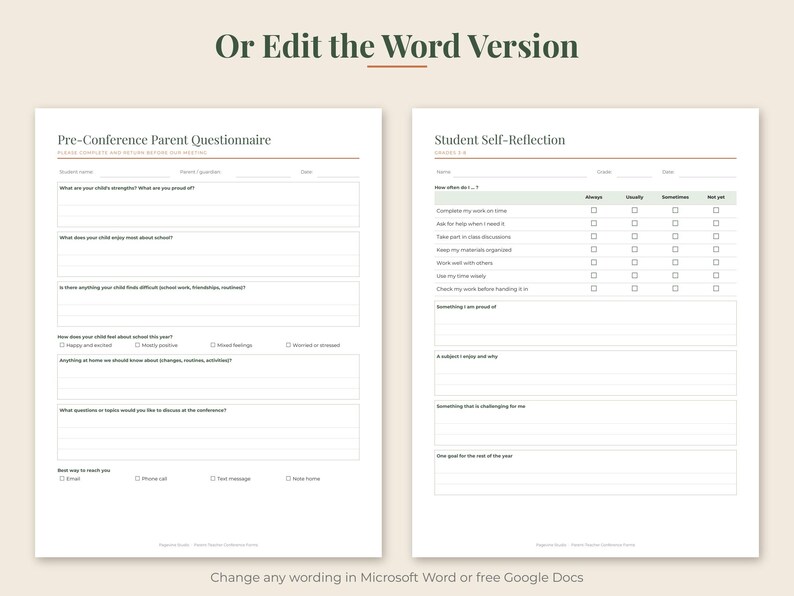Mark Always for Ask for help when I need it
This screenshot has height=596, width=794.
click(x=593, y=223)
